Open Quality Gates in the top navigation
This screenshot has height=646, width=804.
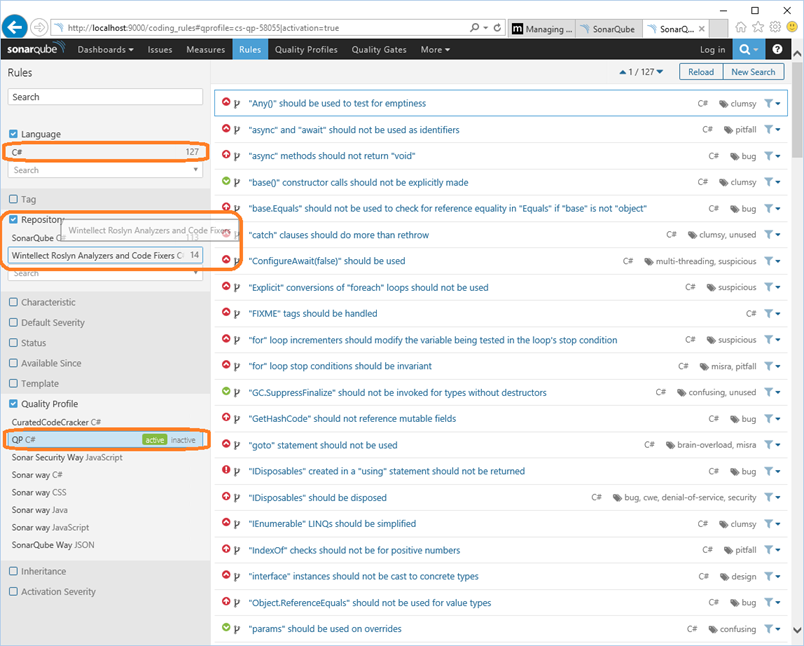click(379, 50)
